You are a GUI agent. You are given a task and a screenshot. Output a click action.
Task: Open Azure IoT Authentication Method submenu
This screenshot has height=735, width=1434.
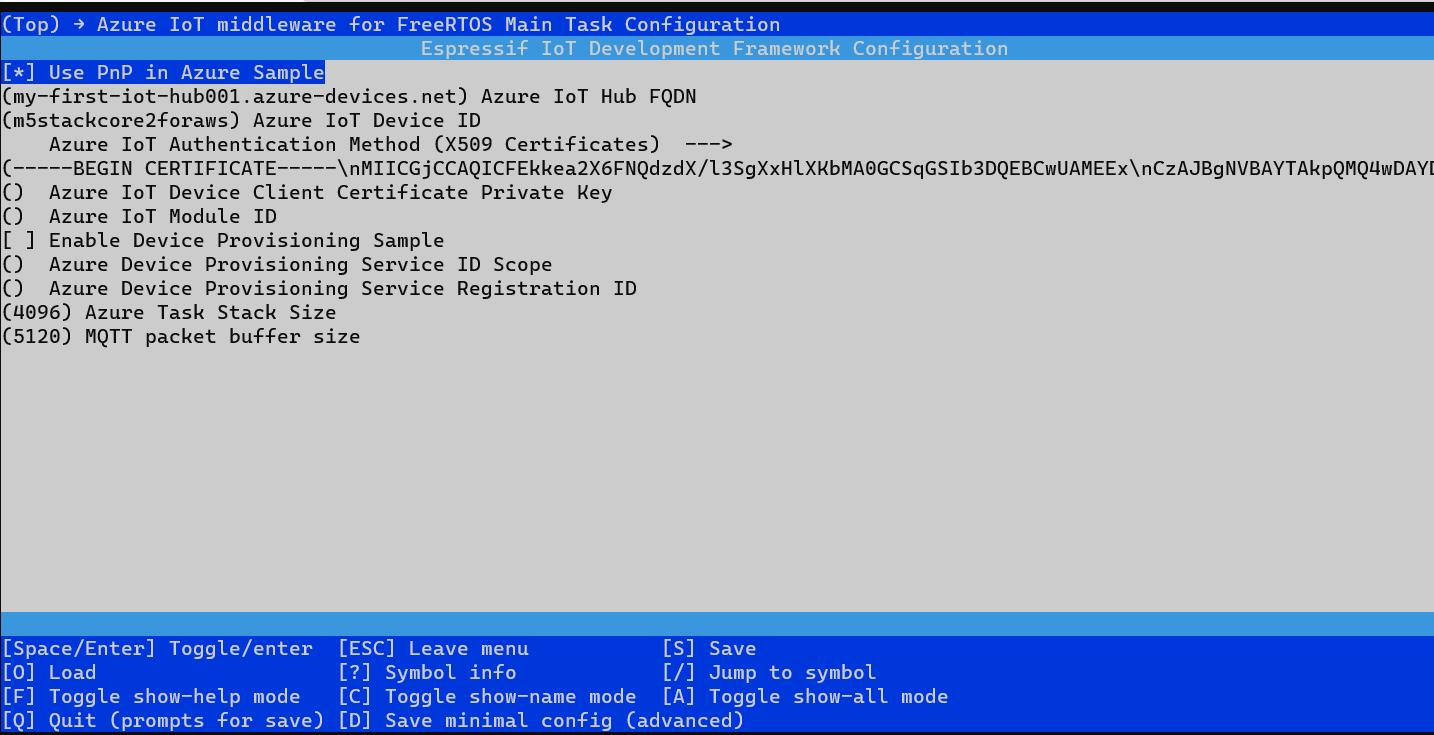391,144
